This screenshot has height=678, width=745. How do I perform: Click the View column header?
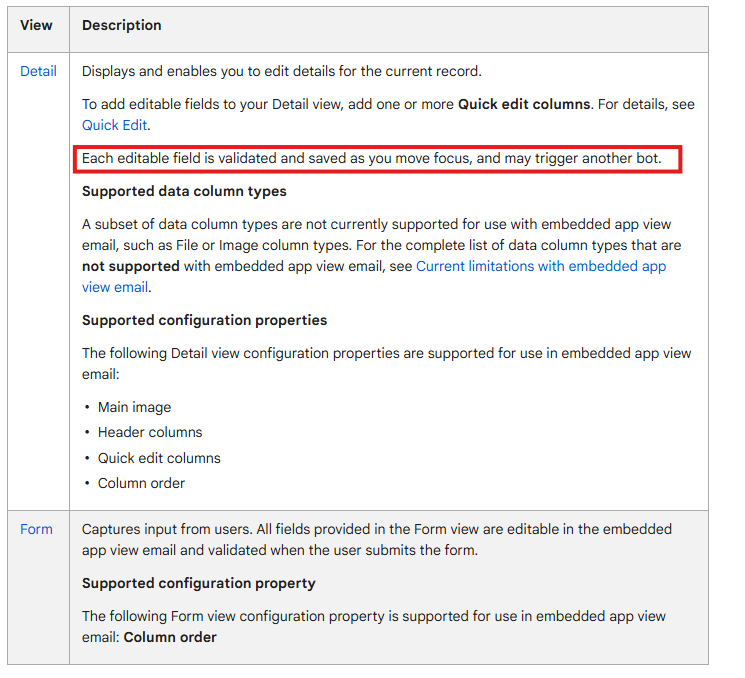(36, 25)
